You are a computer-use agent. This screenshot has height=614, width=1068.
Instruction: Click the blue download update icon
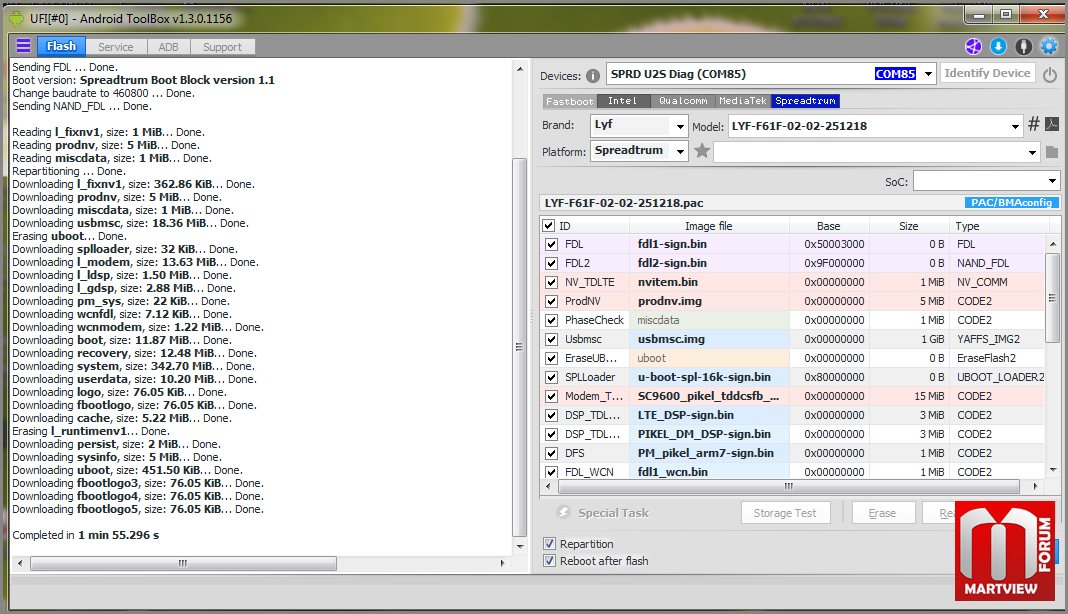[x=999, y=46]
